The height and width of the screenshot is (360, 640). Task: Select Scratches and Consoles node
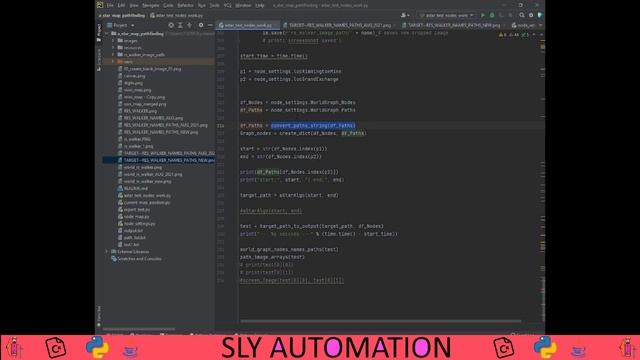(139, 259)
